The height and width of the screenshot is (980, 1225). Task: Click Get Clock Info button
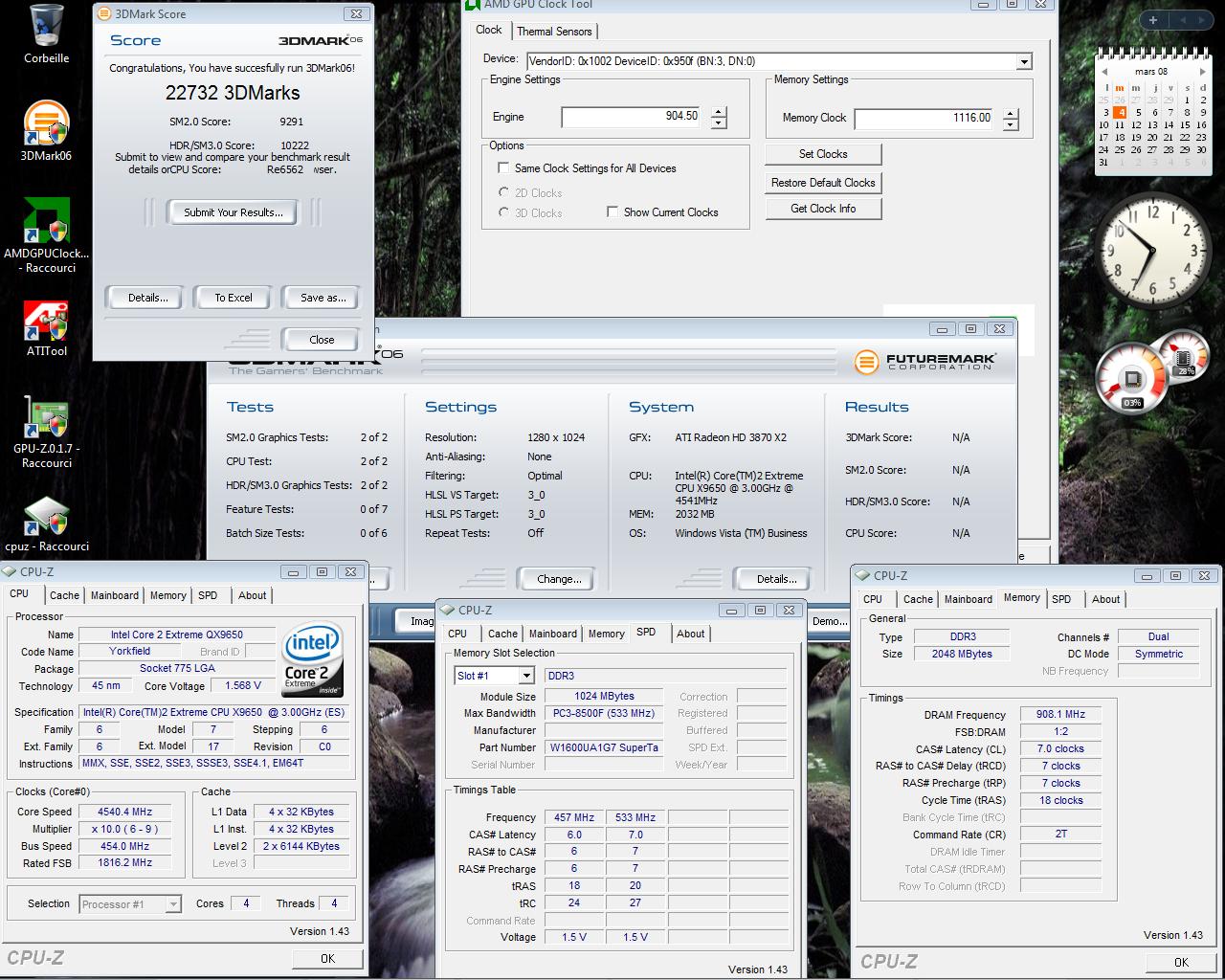point(823,209)
